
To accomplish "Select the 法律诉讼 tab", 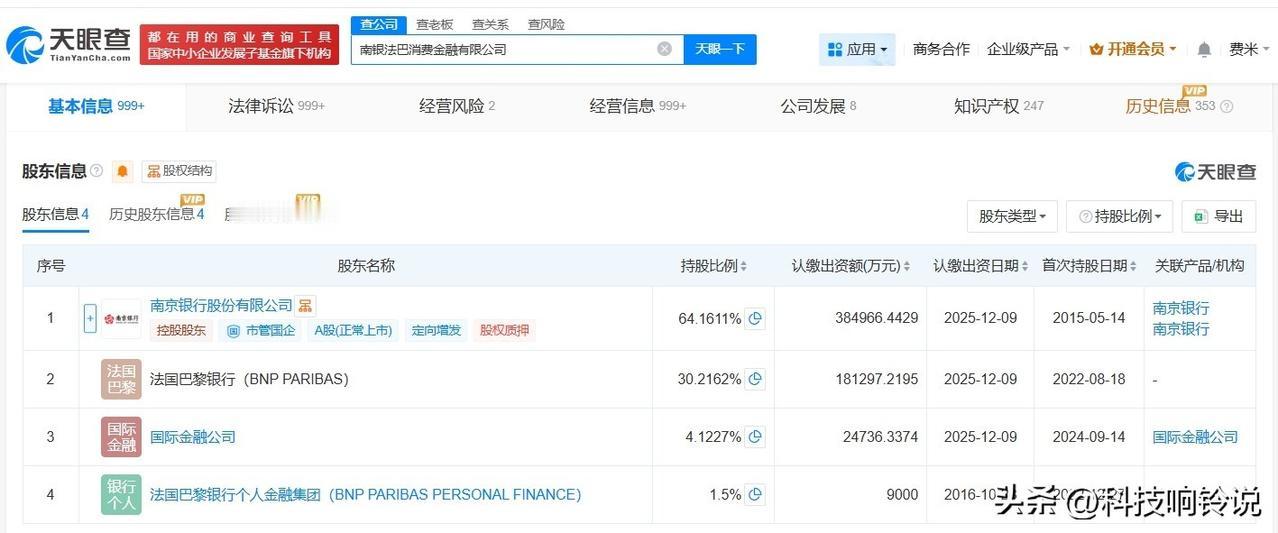I will pos(276,106).
